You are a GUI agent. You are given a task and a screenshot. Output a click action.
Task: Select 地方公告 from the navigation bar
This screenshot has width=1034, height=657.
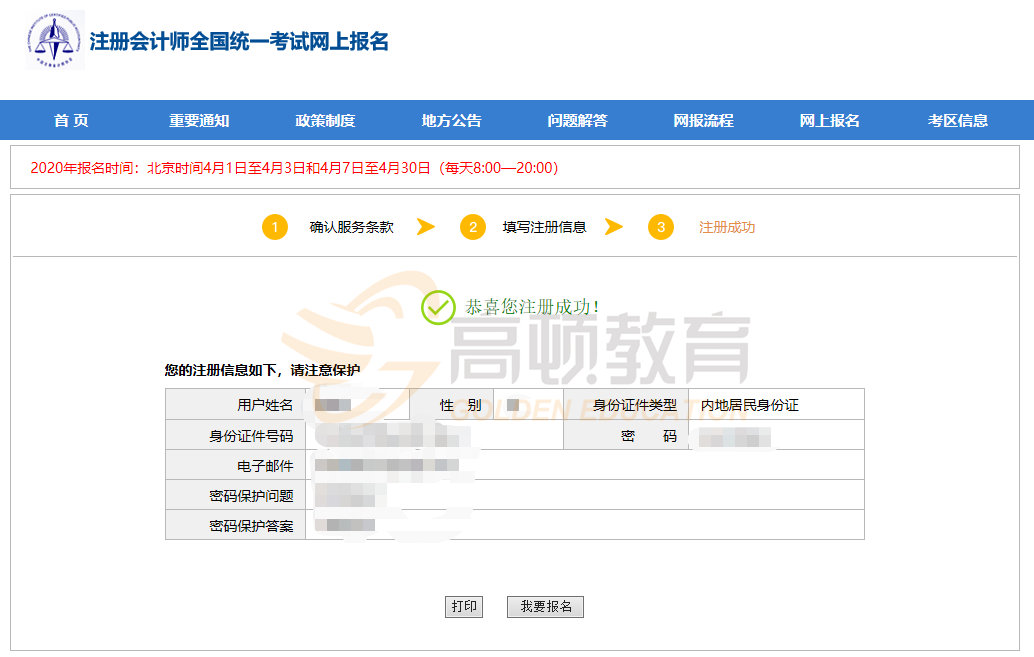(451, 120)
